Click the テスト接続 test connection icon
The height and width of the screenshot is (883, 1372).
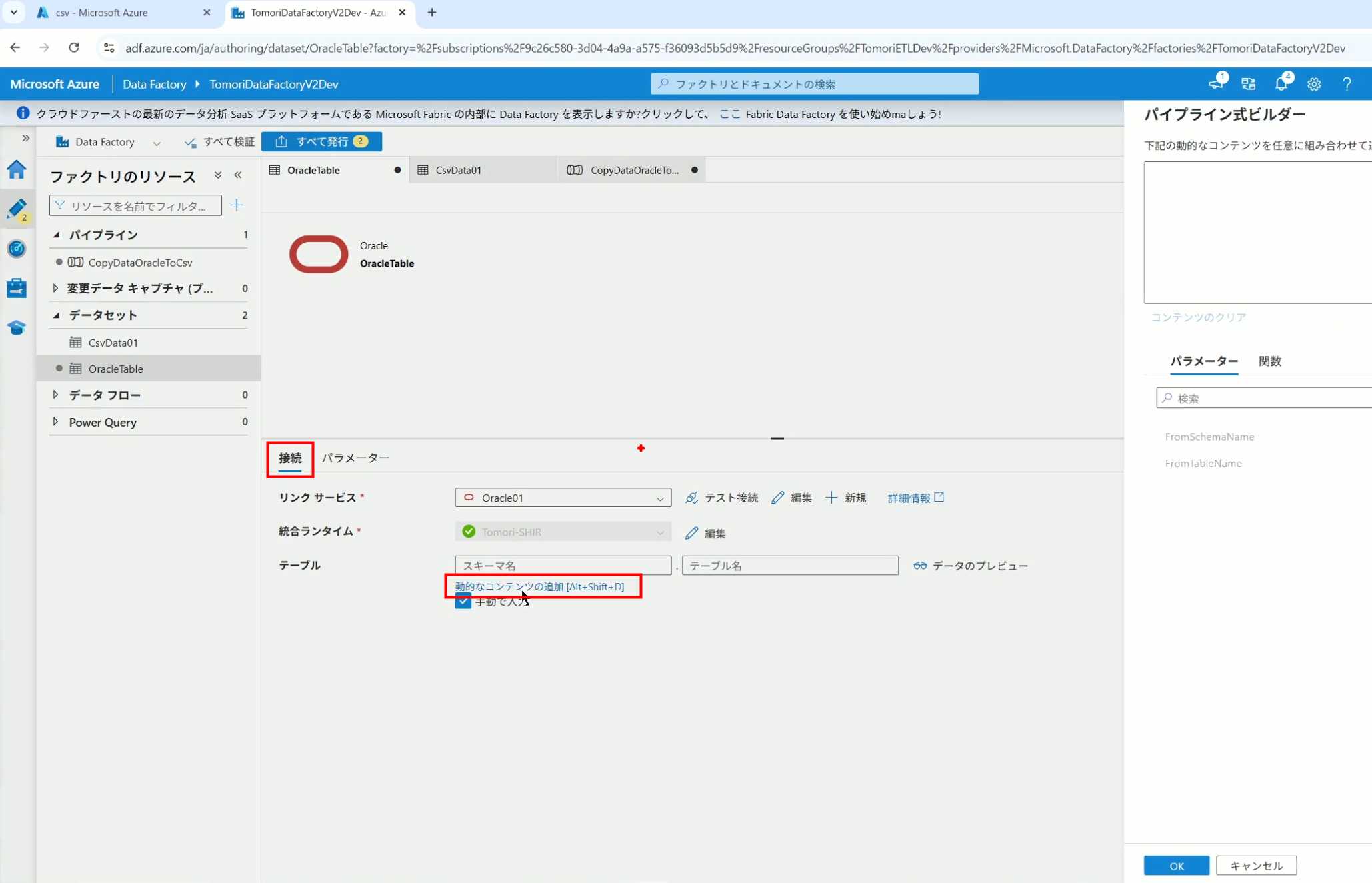coord(692,498)
